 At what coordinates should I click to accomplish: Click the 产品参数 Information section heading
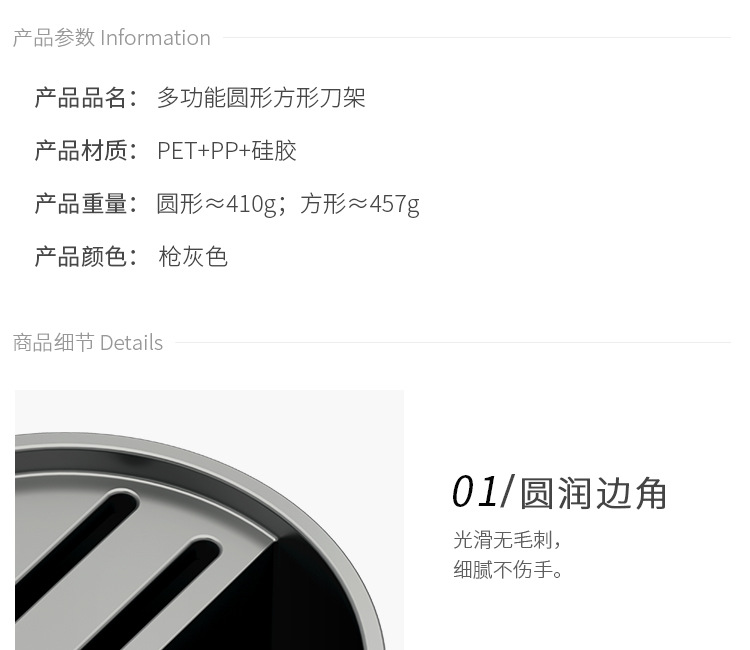click(x=111, y=38)
